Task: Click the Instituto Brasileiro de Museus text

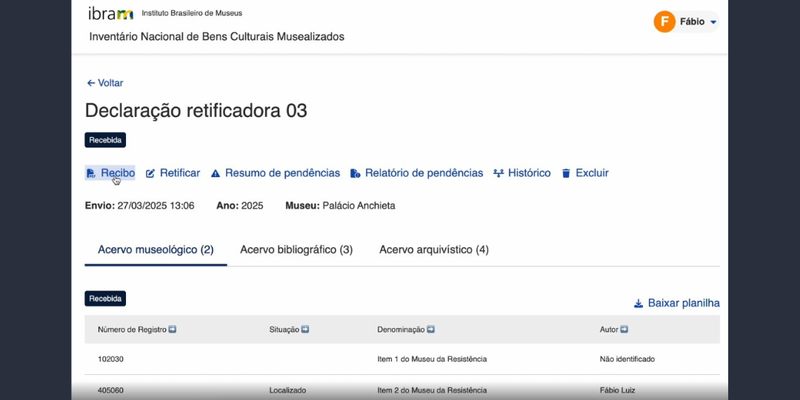Action: click(192, 13)
